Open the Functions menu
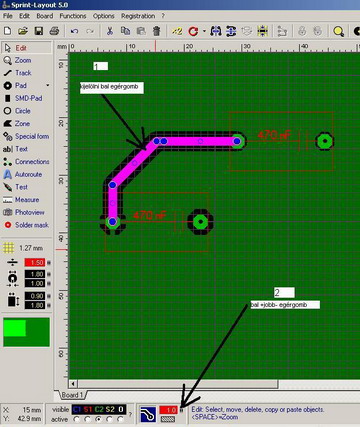Viewport: 360px width, 427px height. click(x=73, y=16)
